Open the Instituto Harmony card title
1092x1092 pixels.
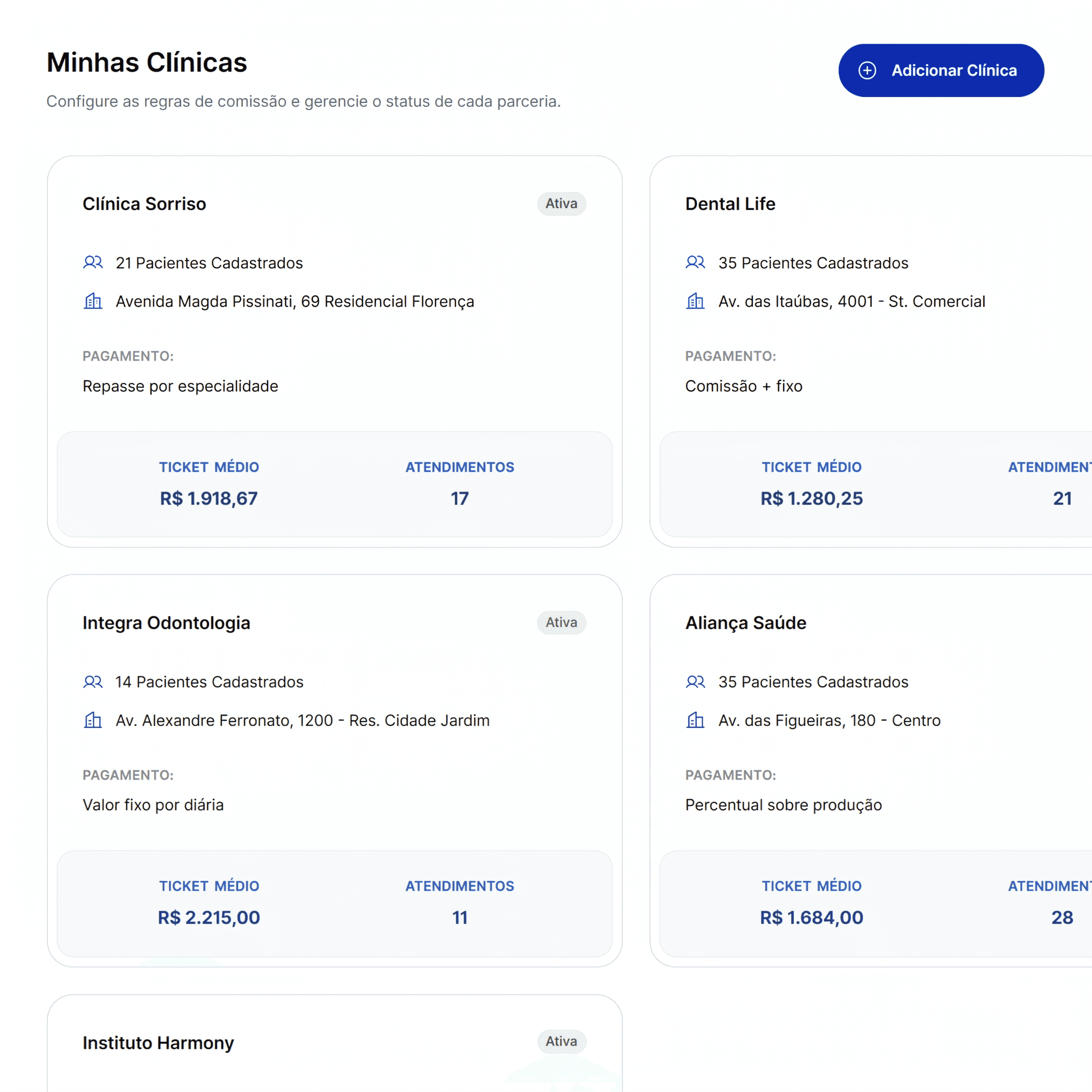pyautogui.click(x=158, y=1043)
